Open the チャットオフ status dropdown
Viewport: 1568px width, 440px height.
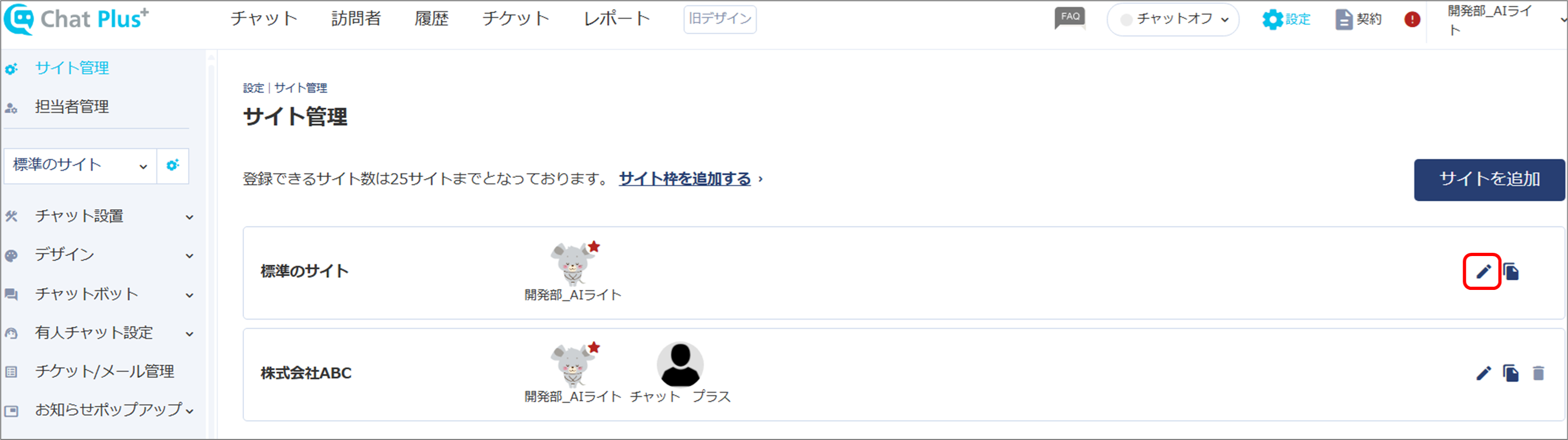pos(1173,19)
